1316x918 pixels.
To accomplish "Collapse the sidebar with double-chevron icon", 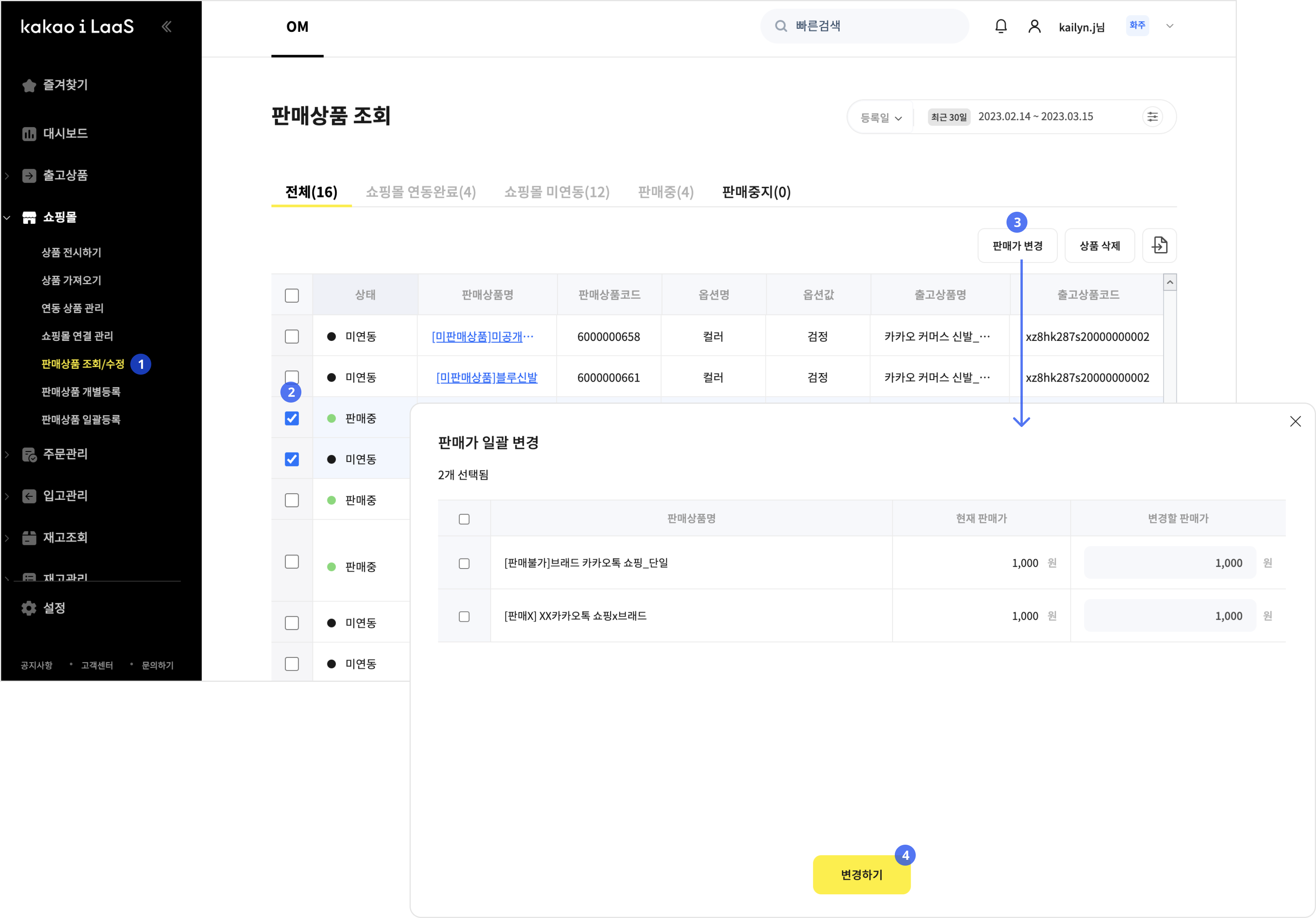I will click(x=166, y=26).
